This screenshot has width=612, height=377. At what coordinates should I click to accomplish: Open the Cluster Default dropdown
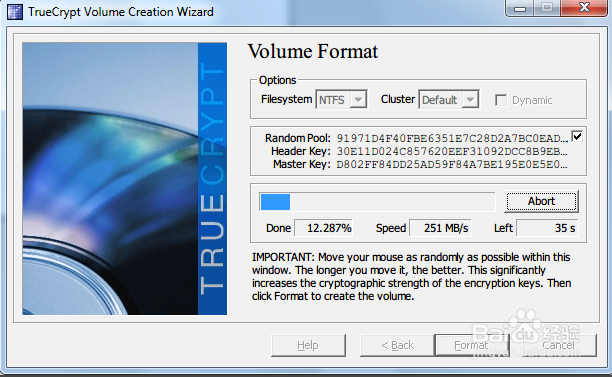tap(449, 100)
